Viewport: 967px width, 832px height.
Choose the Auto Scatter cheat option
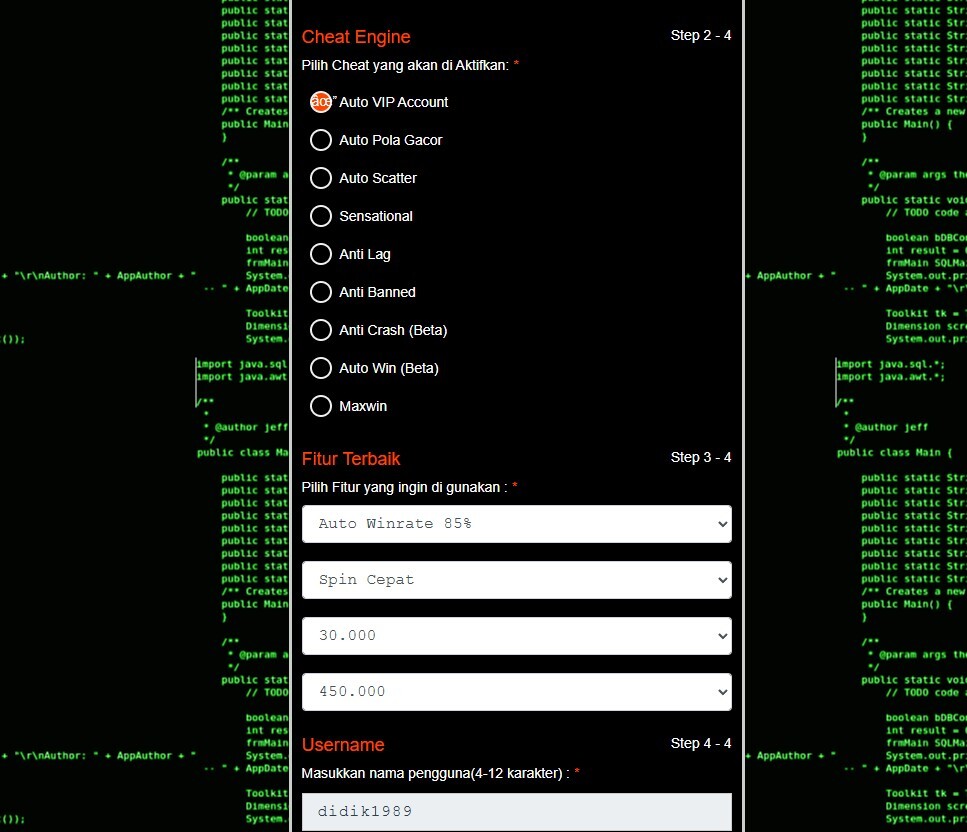(321, 178)
